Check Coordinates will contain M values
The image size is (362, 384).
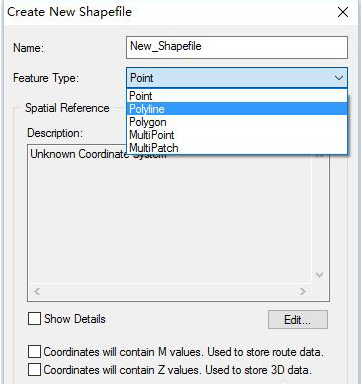[x=34, y=352]
